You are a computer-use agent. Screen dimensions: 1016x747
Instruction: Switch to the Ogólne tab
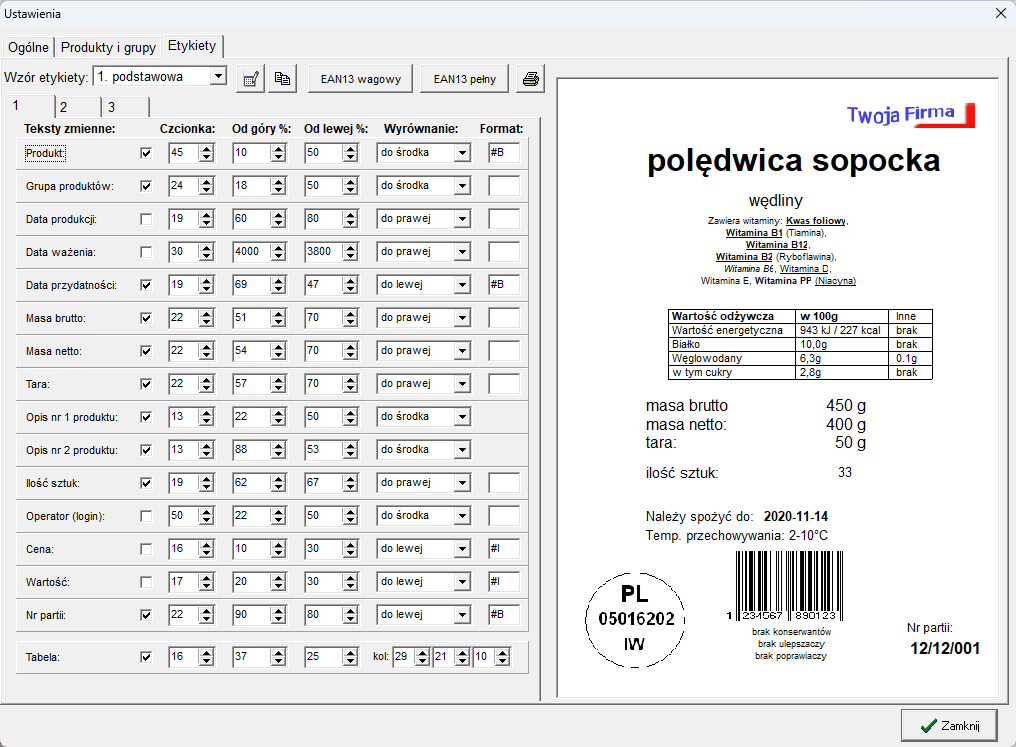(29, 47)
